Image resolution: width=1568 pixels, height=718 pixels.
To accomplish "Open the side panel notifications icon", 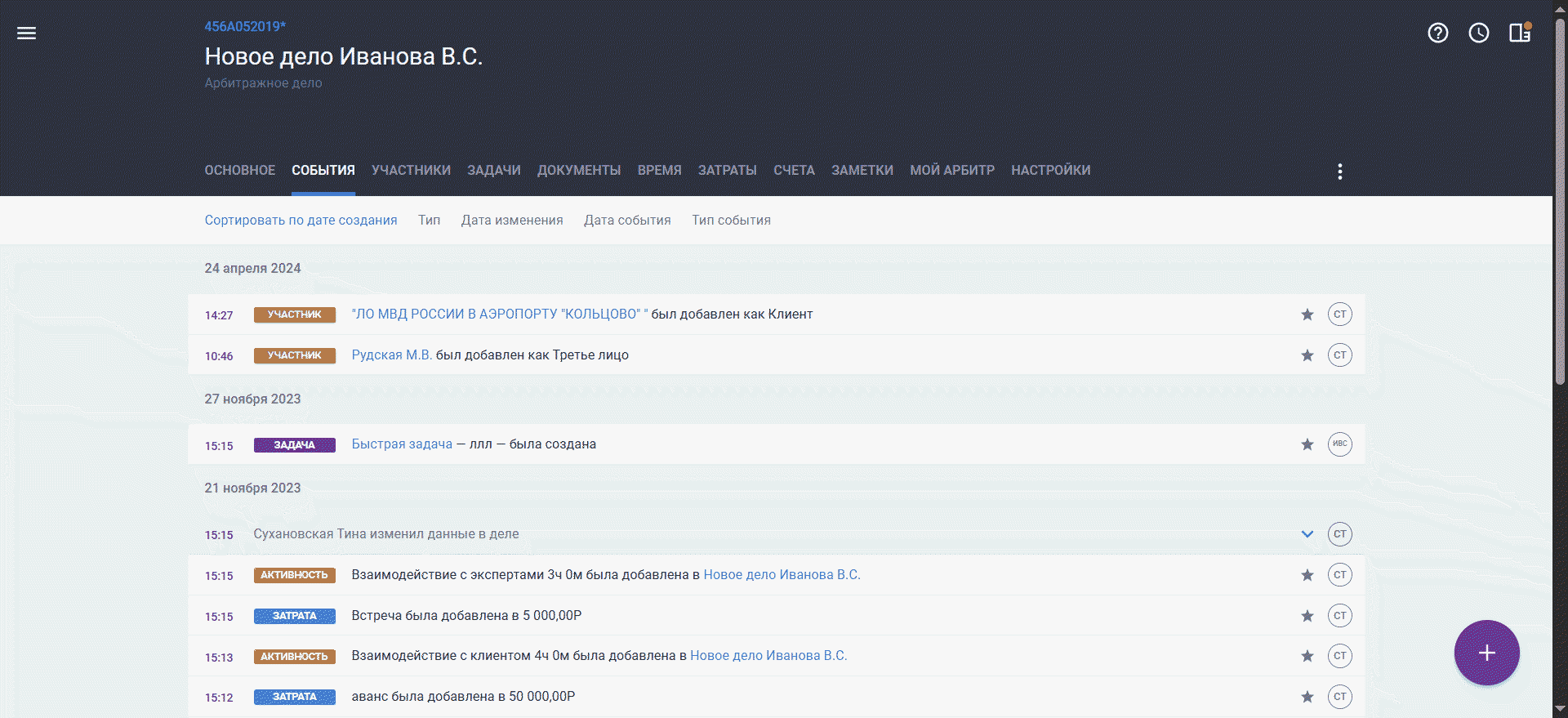I will [x=1519, y=33].
